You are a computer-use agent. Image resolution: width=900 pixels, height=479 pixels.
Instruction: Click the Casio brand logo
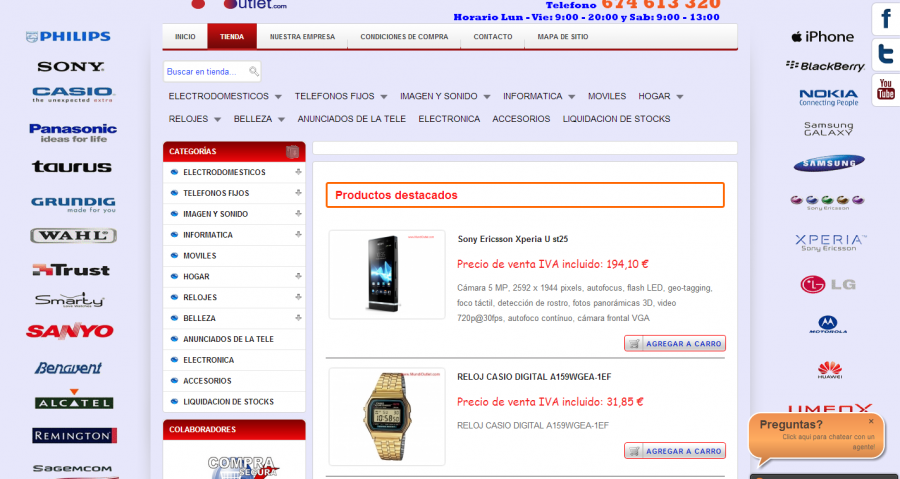pyautogui.click(x=73, y=95)
